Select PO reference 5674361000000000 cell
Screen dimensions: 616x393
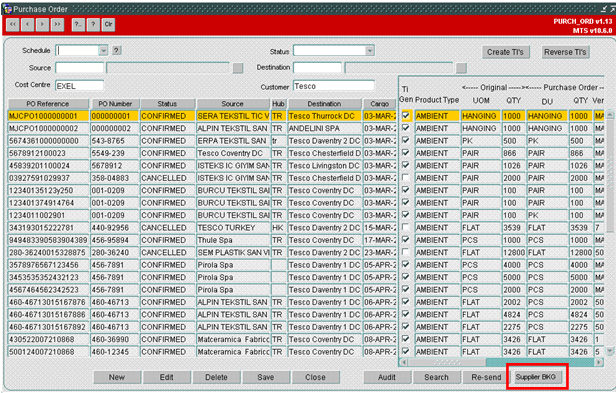(48, 141)
